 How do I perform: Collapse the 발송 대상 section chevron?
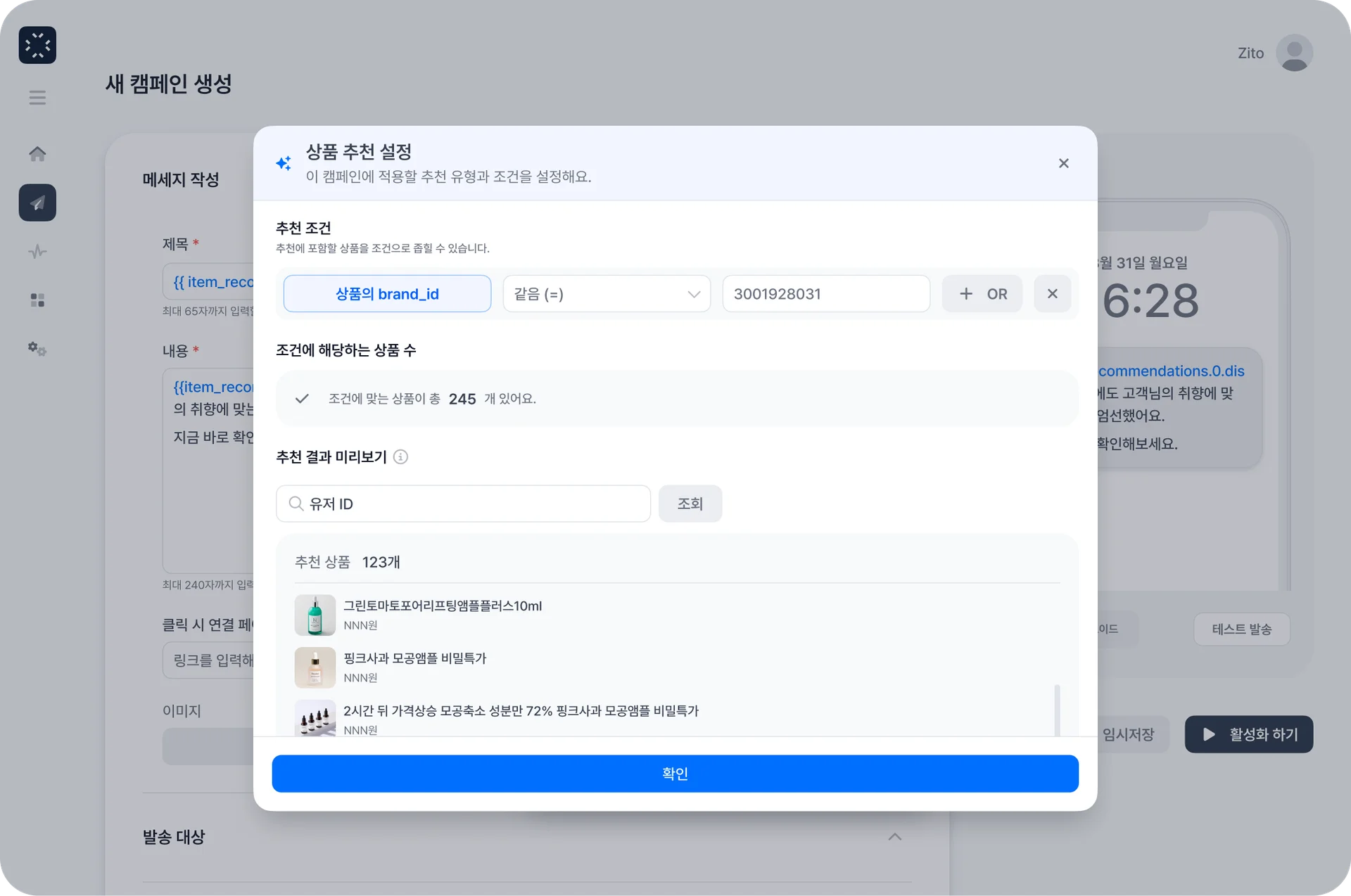(x=894, y=837)
